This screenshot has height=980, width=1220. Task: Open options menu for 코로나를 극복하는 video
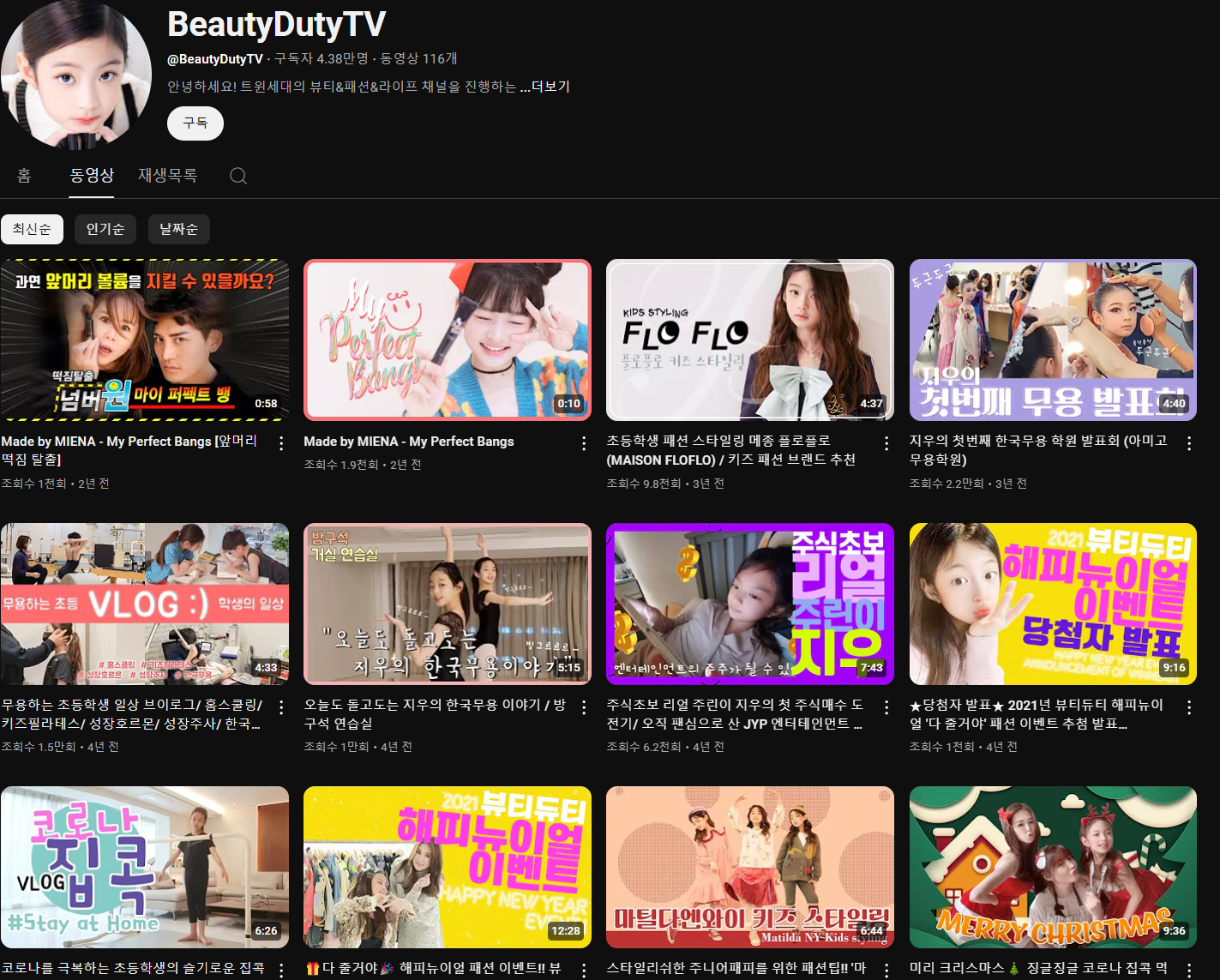[x=281, y=970]
